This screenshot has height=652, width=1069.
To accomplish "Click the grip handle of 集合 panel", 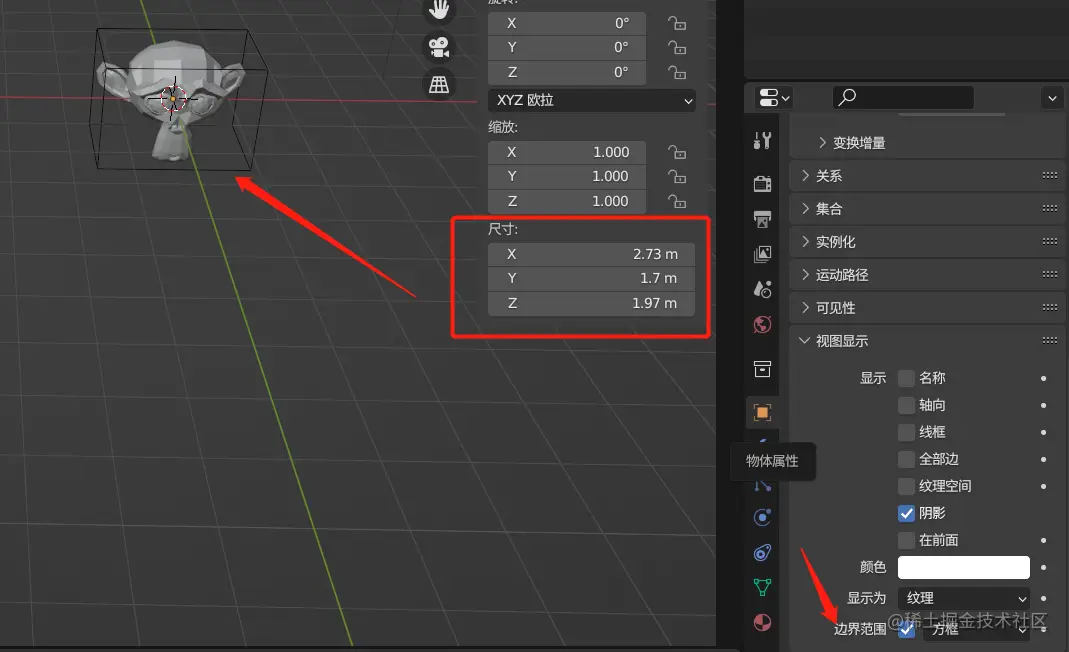I will click(x=1050, y=208).
